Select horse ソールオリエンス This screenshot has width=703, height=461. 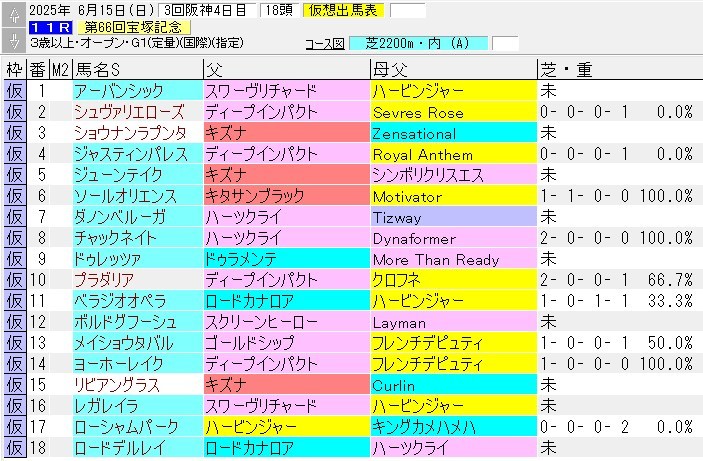tap(138, 196)
